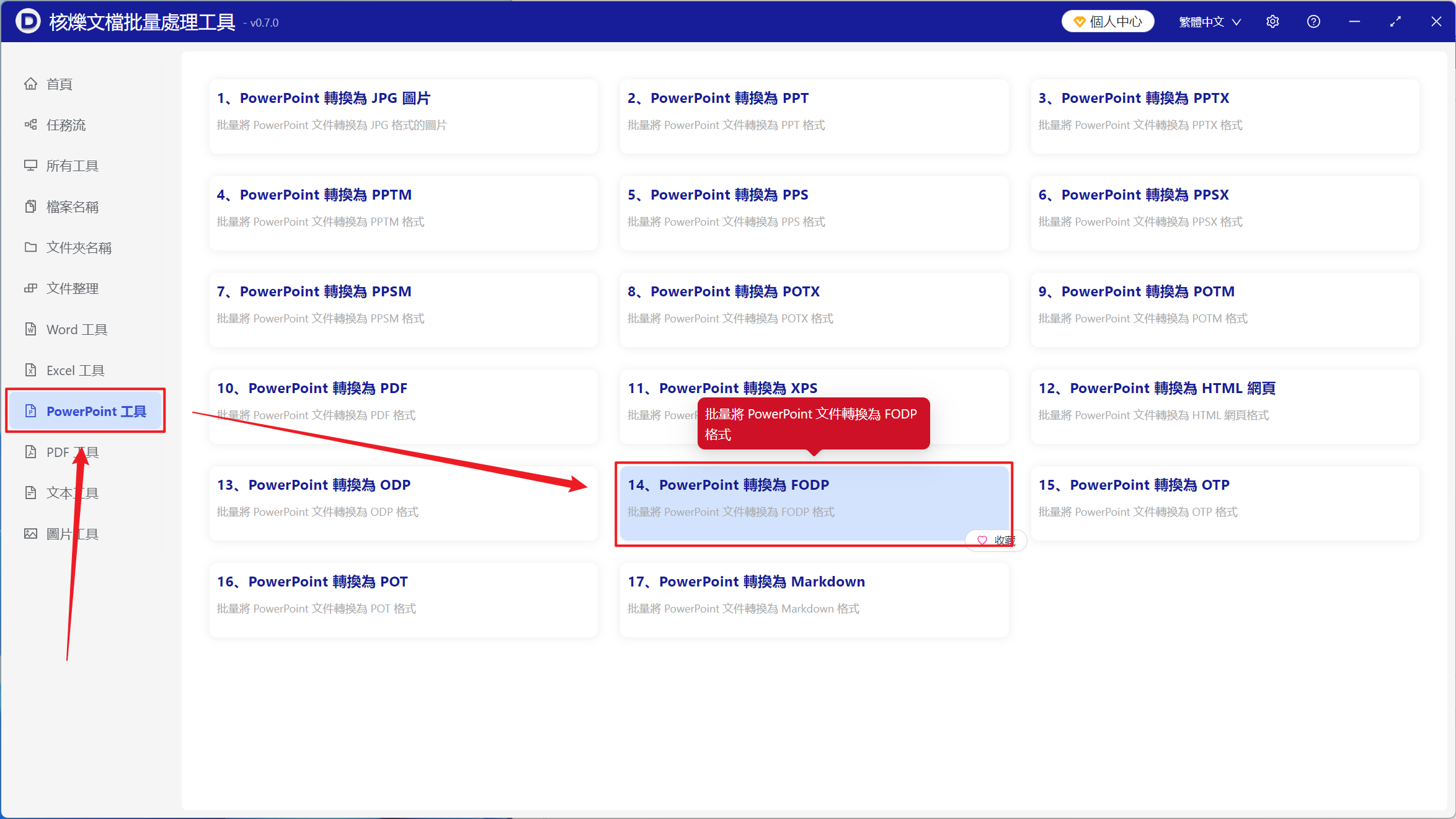Click 文件整理 label in sidebar
The height and width of the screenshot is (819, 1456).
pos(73,288)
